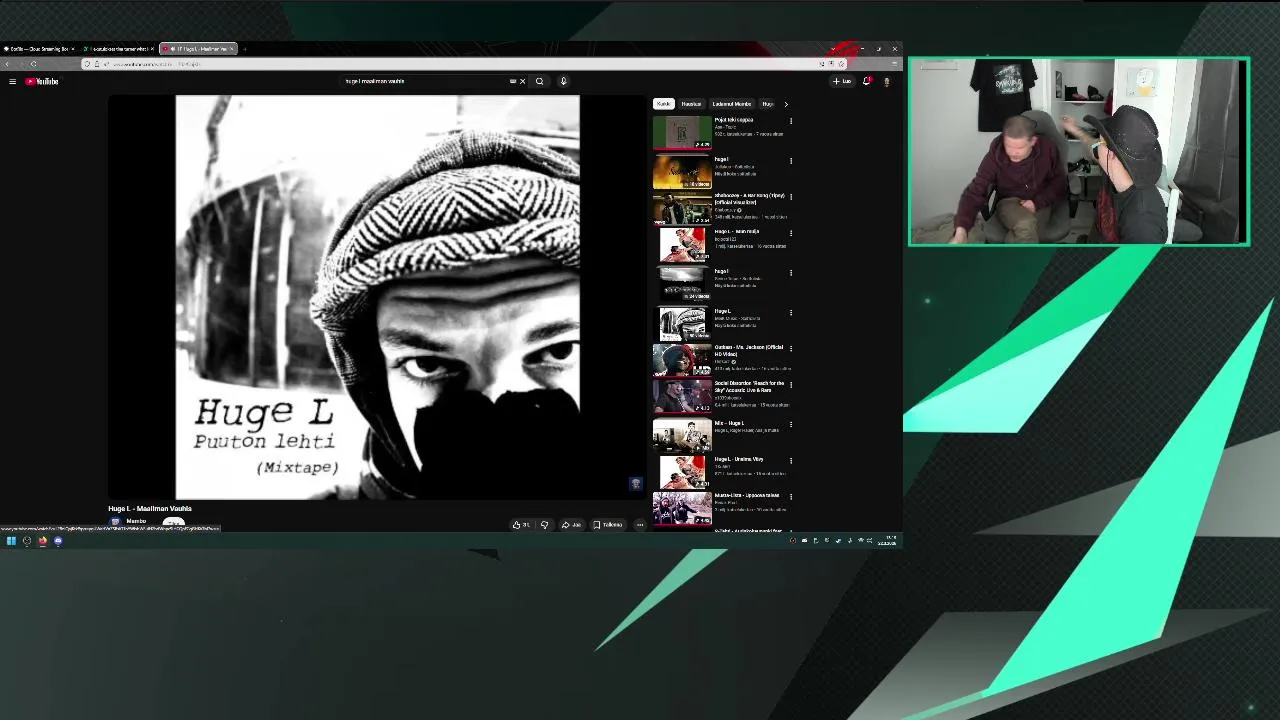Click the taskbar clock
The image size is (1280, 720).
(x=887, y=541)
